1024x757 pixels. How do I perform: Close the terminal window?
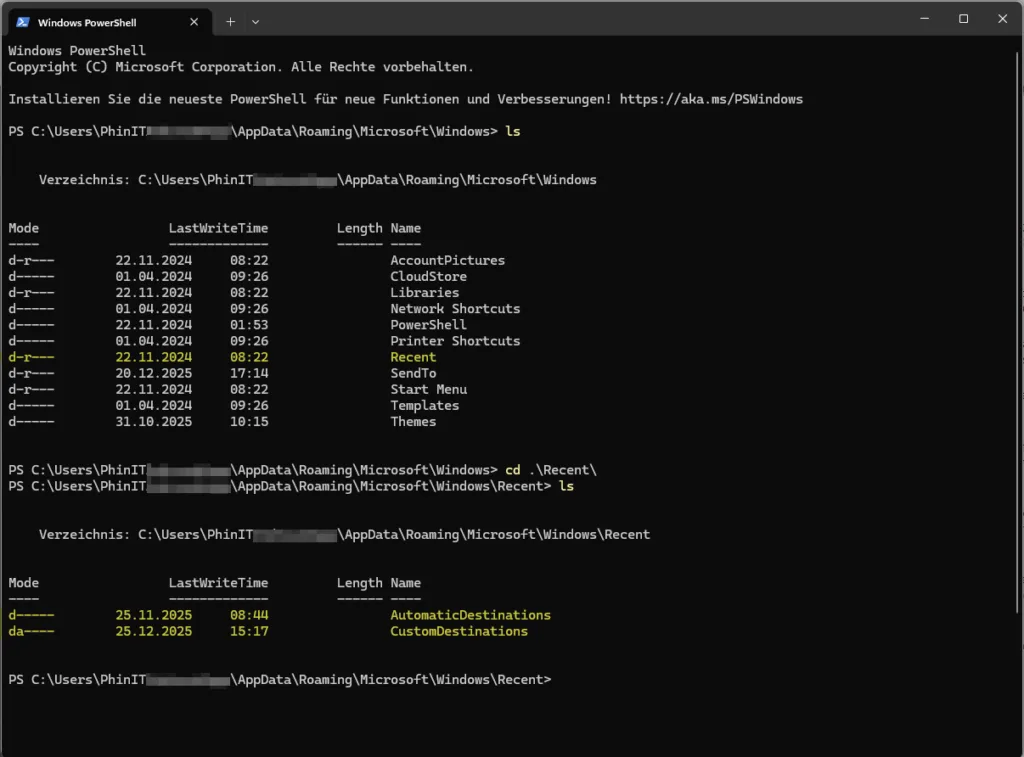pyautogui.click(x=1002, y=19)
